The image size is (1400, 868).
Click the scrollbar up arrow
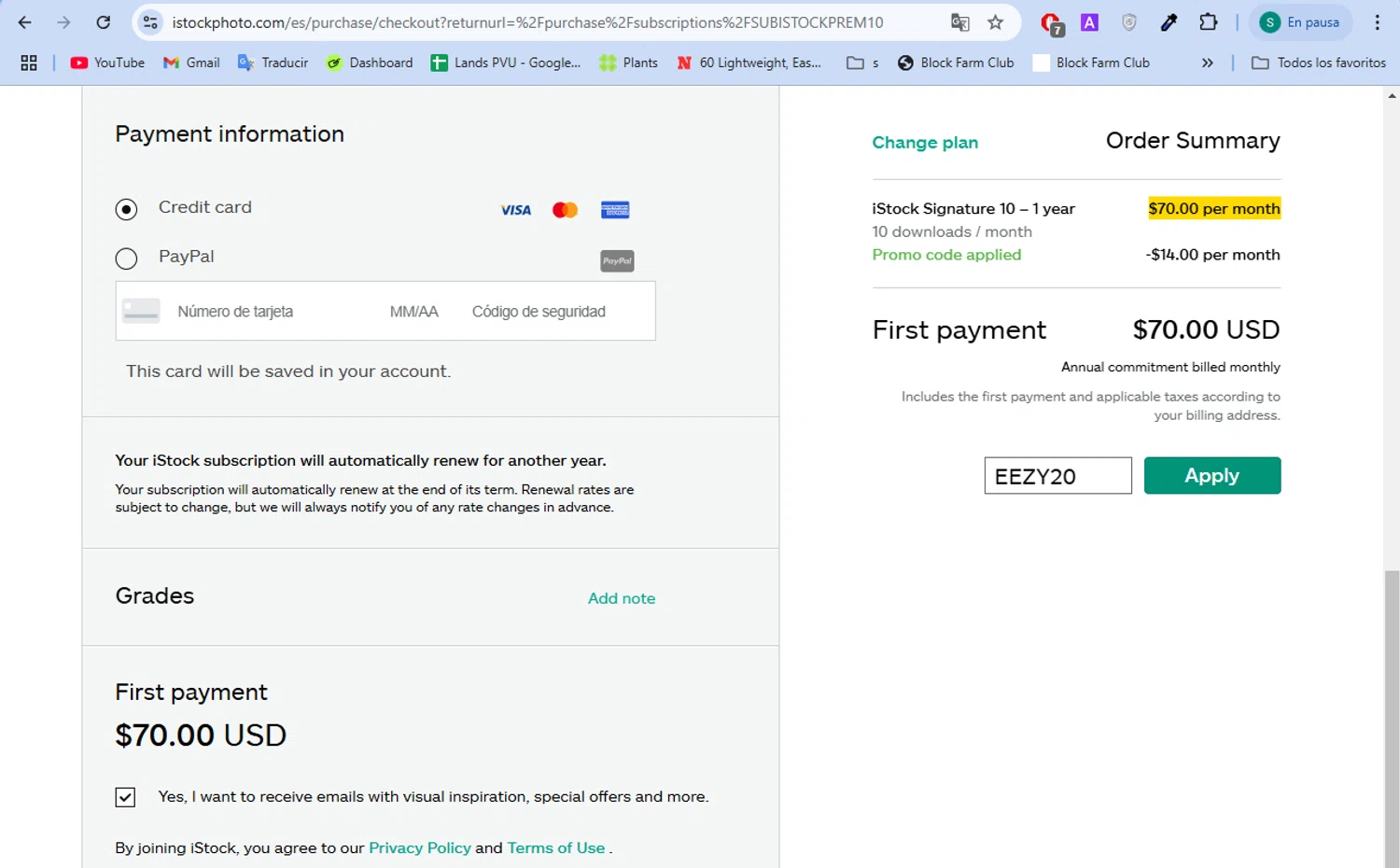coord(1393,95)
